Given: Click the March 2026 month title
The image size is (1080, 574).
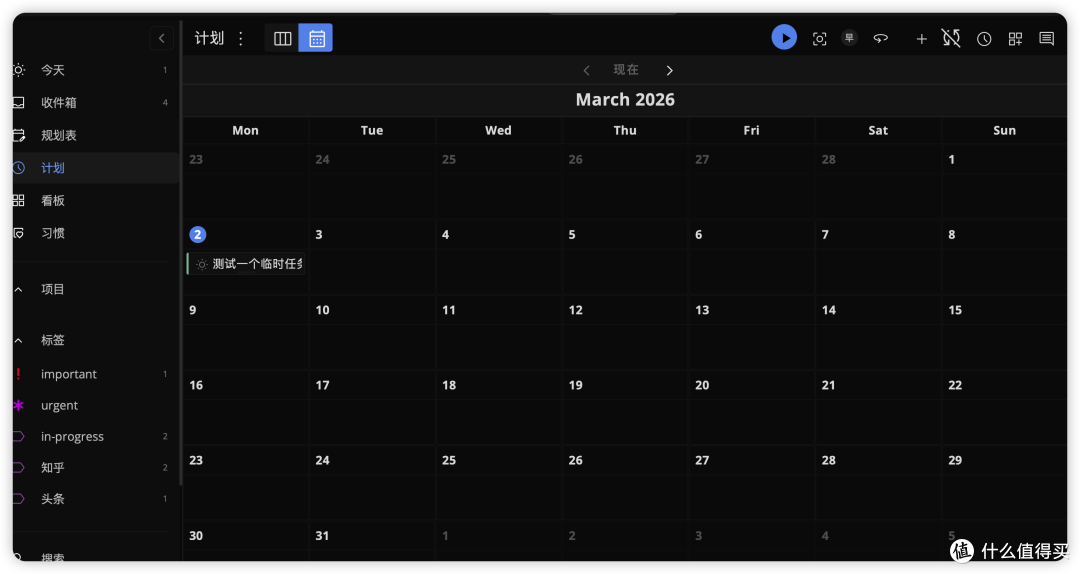Looking at the screenshot, I should pyautogui.click(x=625, y=100).
